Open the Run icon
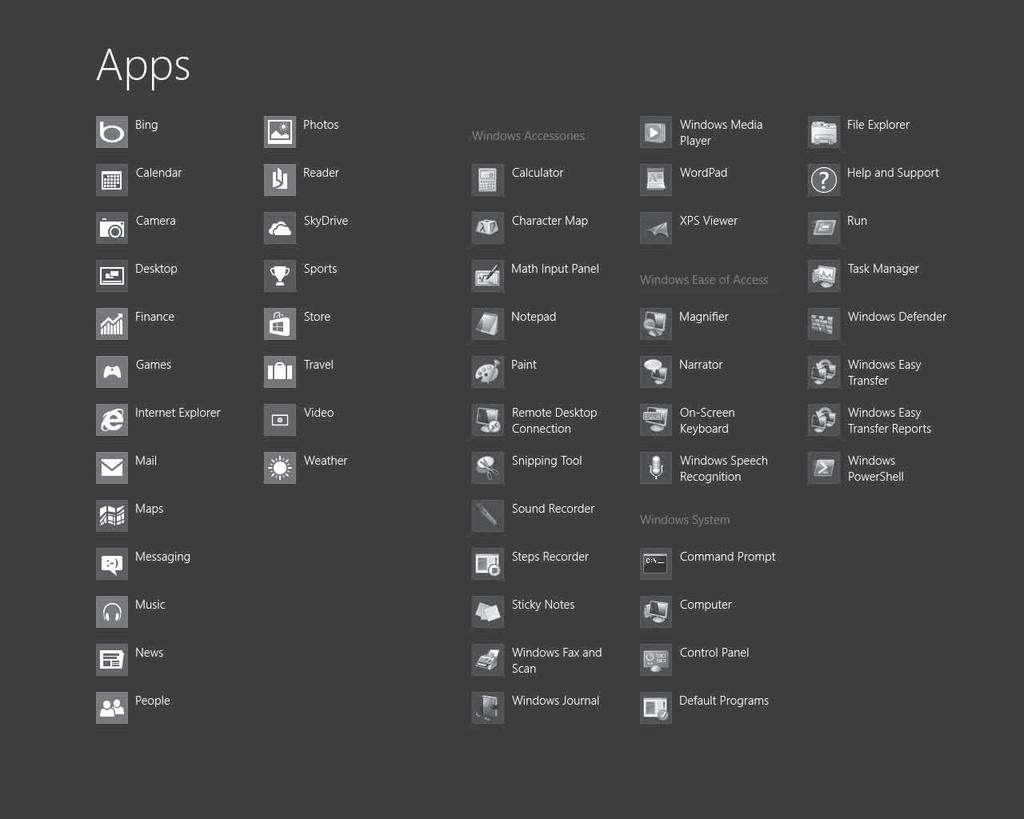The width and height of the screenshot is (1024, 819). pyautogui.click(x=824, y=228)
